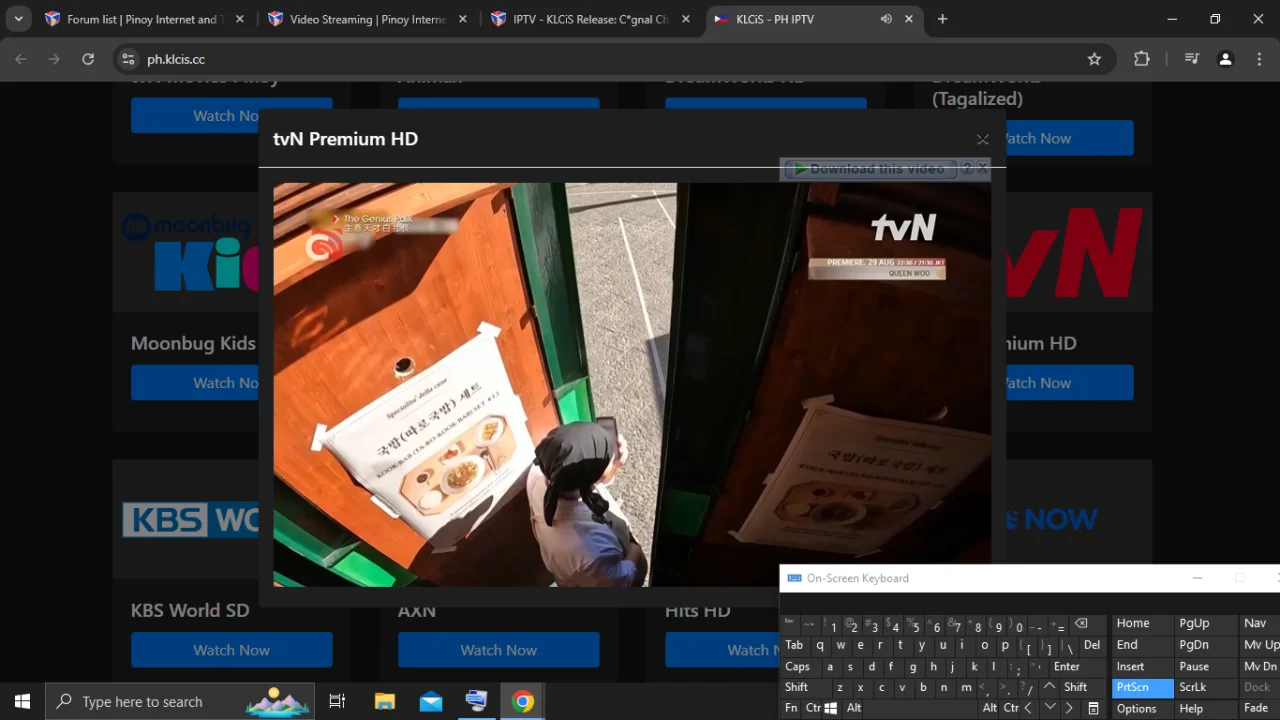Open the Chrome extensions menu
Screen dimensions: 1280x720
[x=1142, y=59]
